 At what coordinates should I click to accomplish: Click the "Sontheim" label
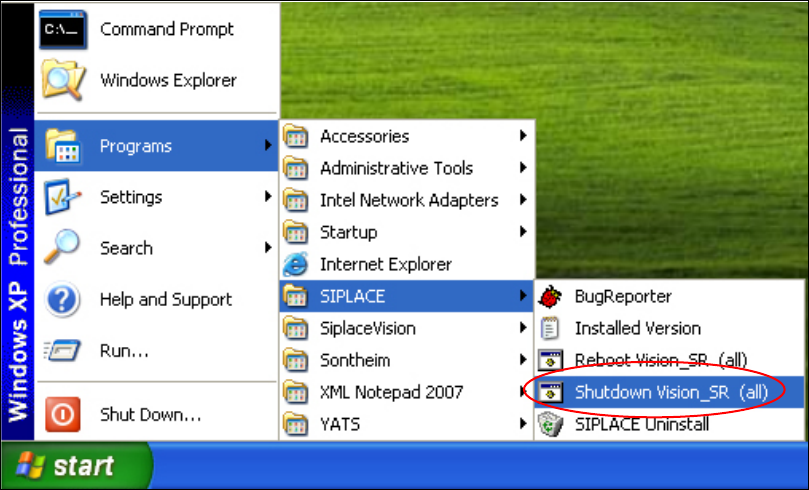point(355,360)
